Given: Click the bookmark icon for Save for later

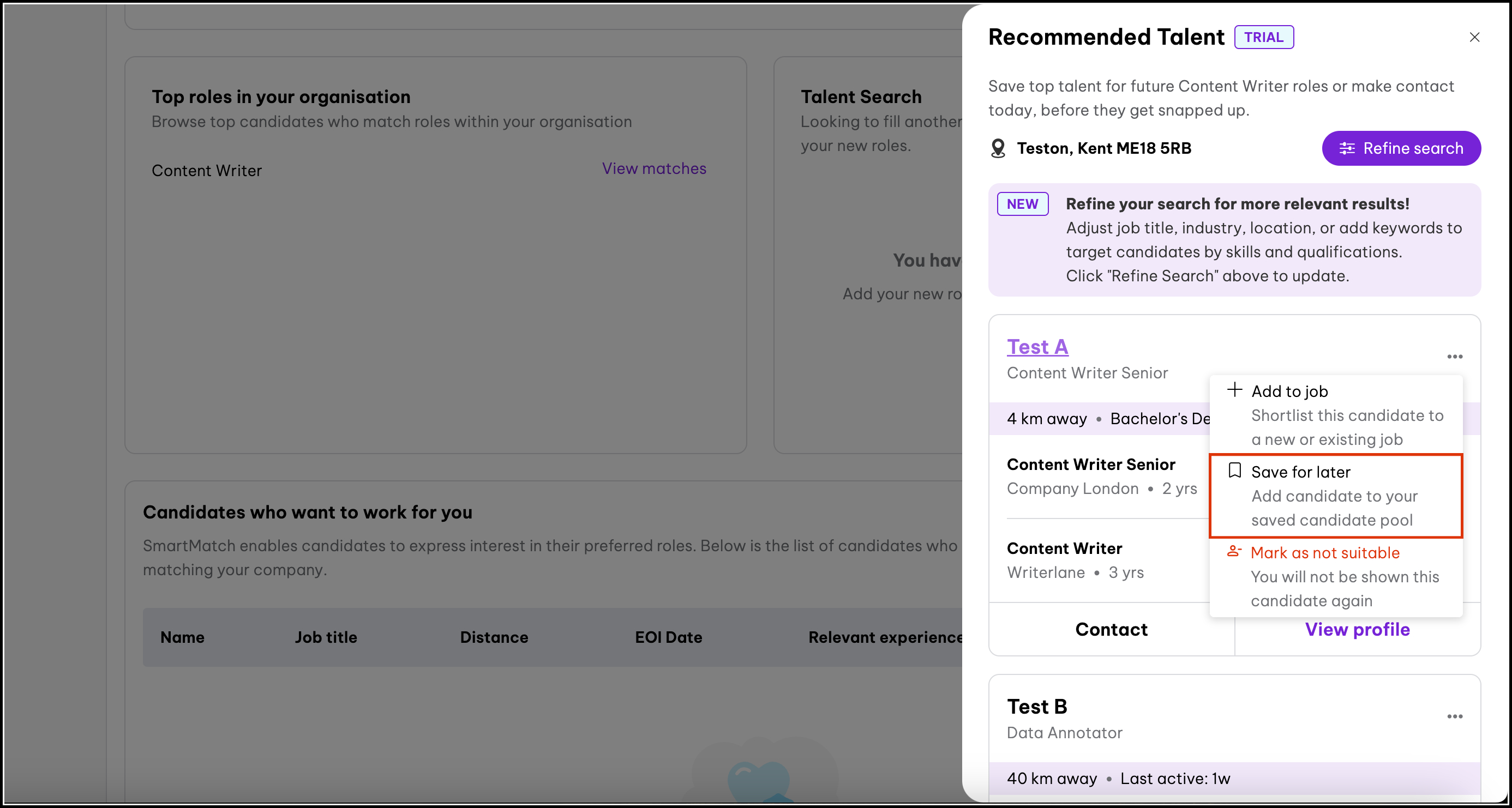Looking at the screenshot, I should (x=1234, y=471).
